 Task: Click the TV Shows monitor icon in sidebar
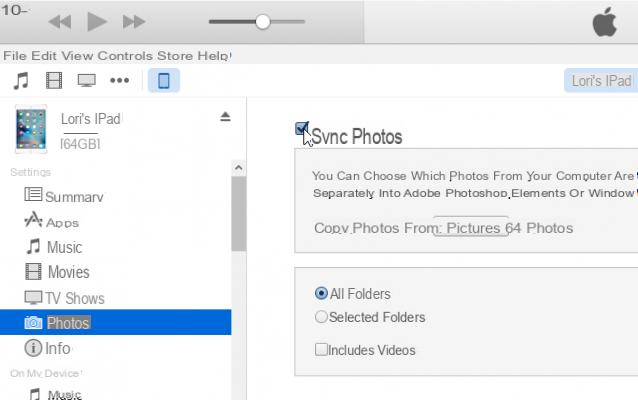point(33,297)
